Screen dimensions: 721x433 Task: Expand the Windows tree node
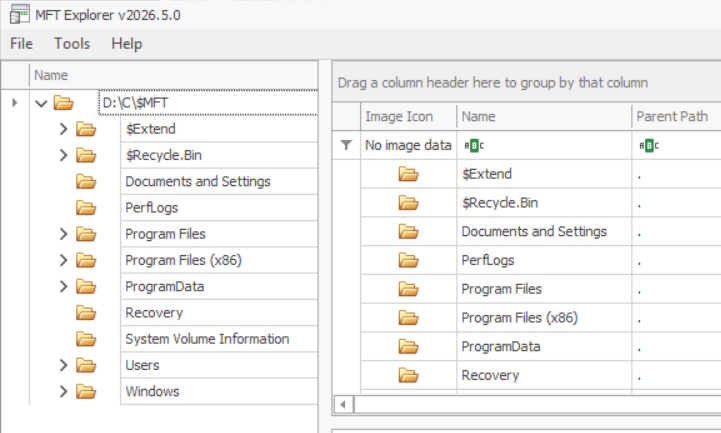coord(63,392)
